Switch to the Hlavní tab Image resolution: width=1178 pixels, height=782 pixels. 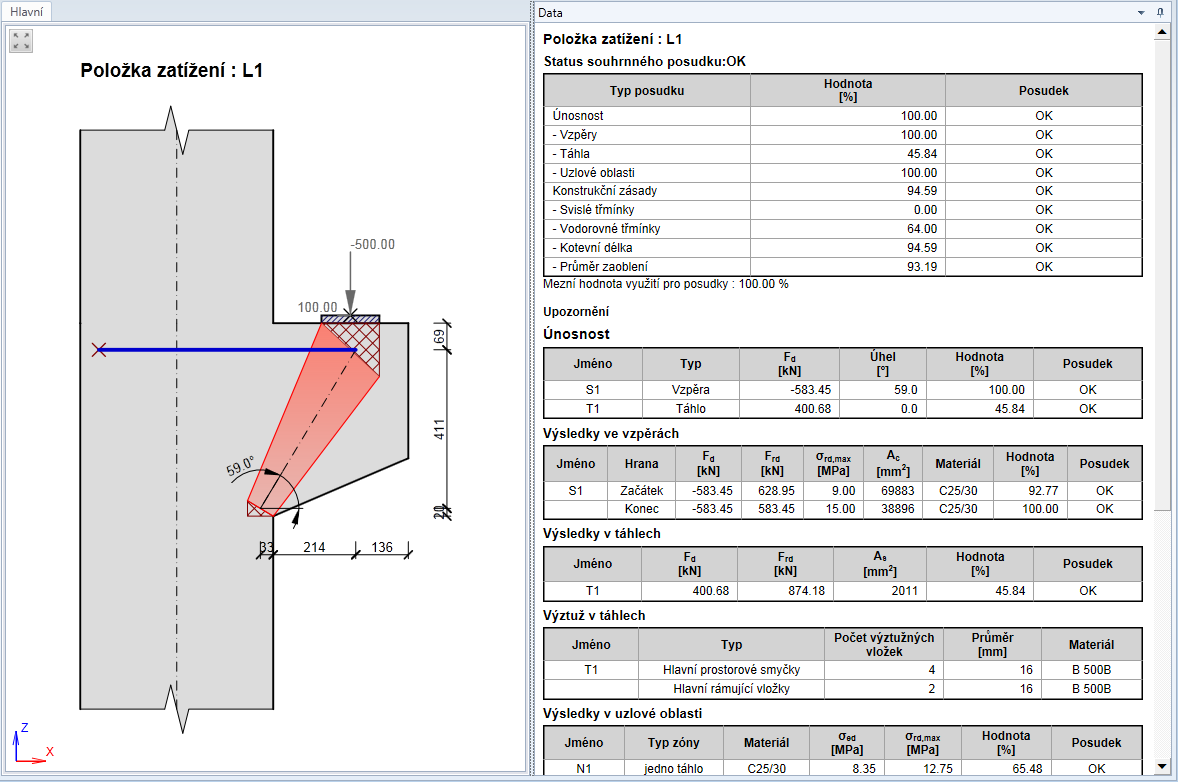(x=27, y=12)
